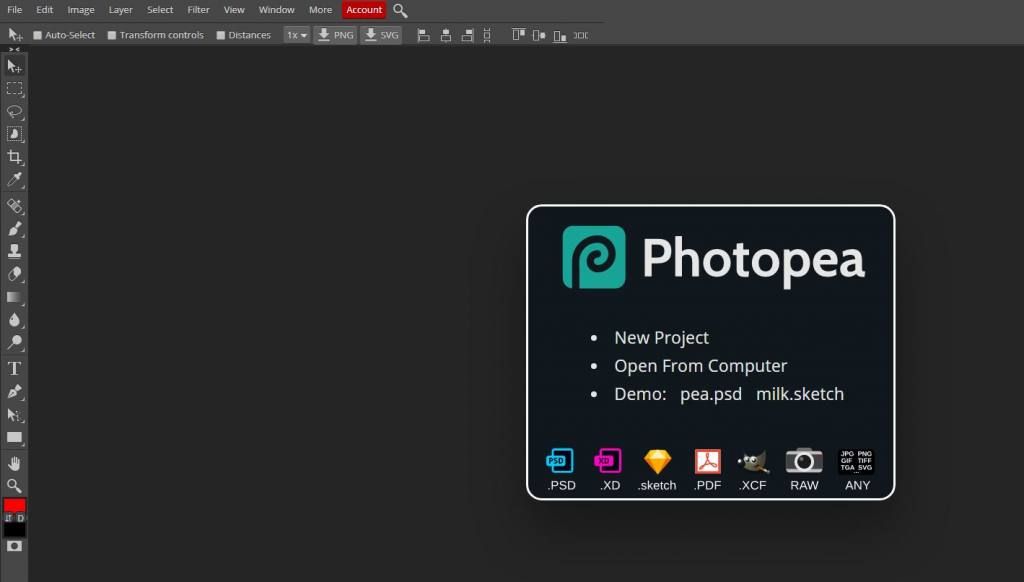This screenshot has height=582, width=1024.
Task: Select the Move tool
Action: (x=14, y=66)
